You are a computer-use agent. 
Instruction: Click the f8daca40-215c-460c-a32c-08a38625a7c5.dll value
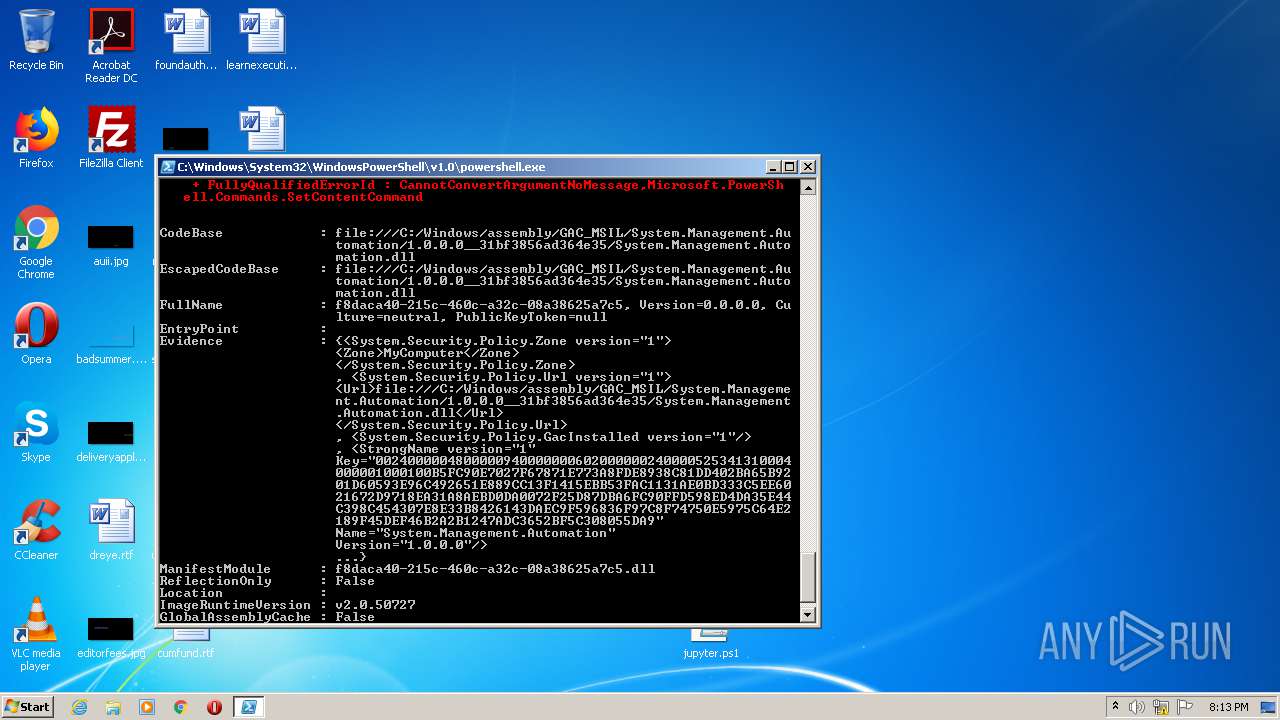[495, 569]
